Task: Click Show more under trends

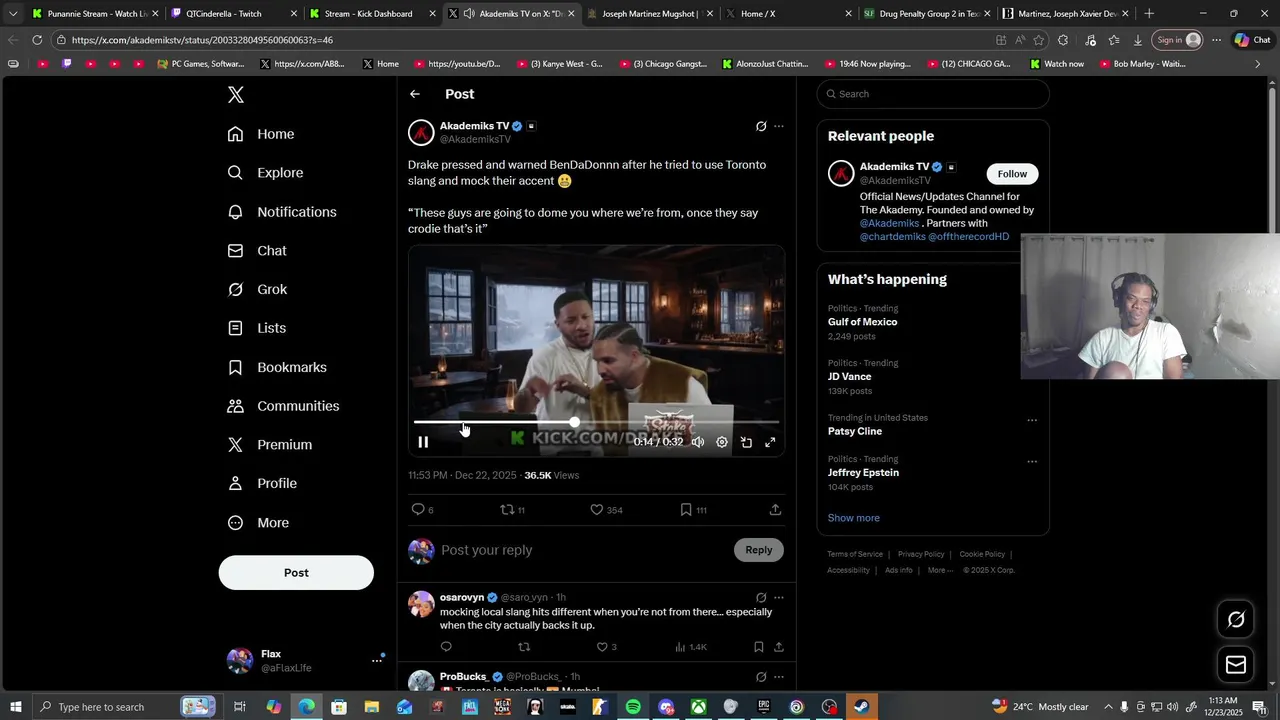Action: [x=854, y=518]
